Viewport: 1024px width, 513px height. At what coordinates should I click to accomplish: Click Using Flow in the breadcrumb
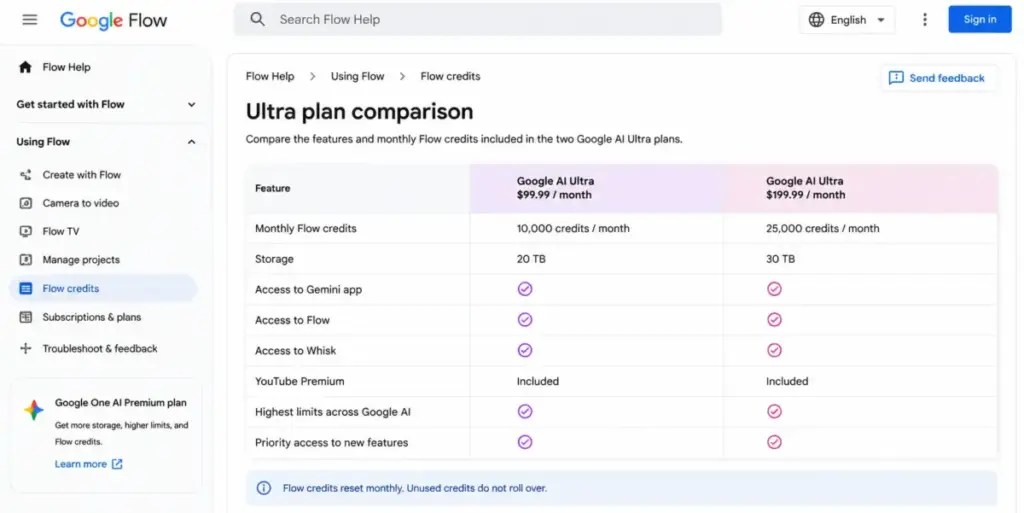click(357, 76)
